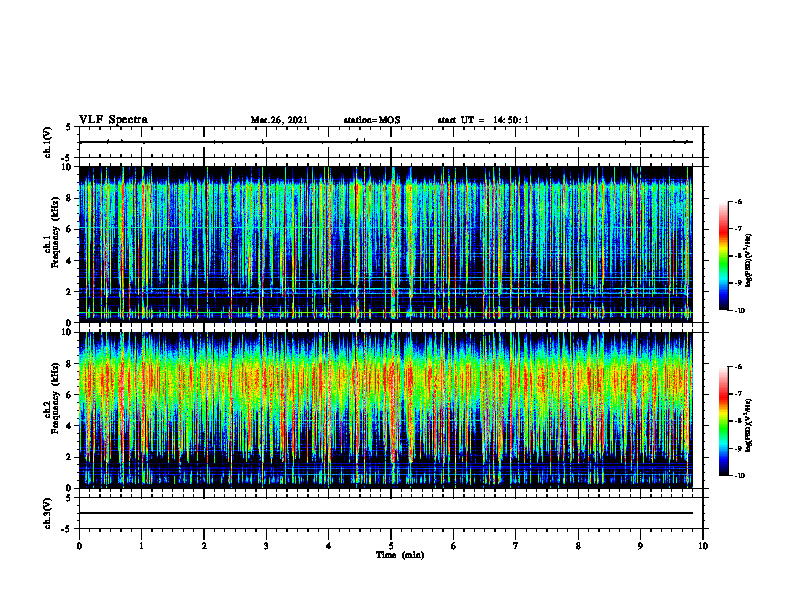This screenshot has width=792, height=612.
Task: Click the ch.1 frequency tick label "10"
Action: pos(68,167)
